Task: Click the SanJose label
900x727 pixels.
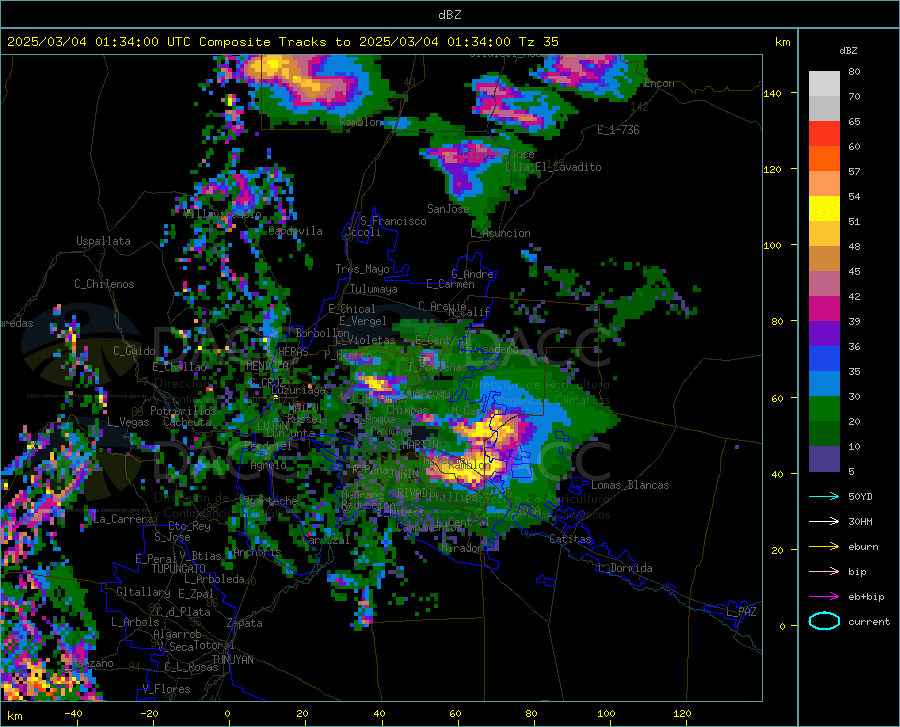Action: coord(448,209)
